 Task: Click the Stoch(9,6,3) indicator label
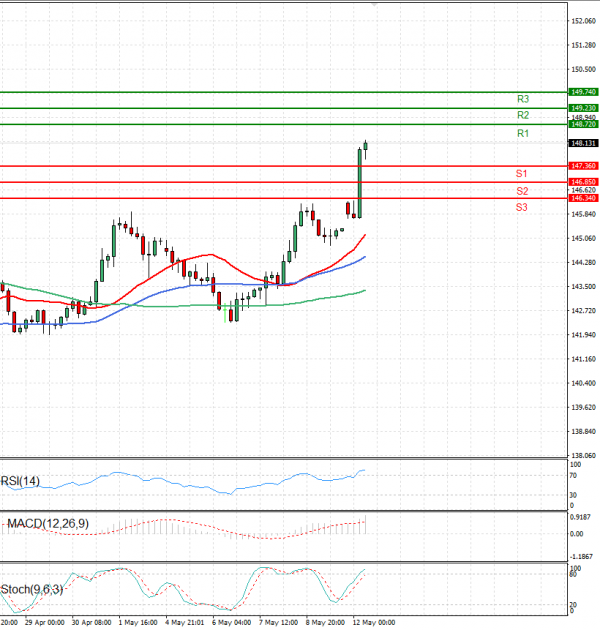[32, 589]
